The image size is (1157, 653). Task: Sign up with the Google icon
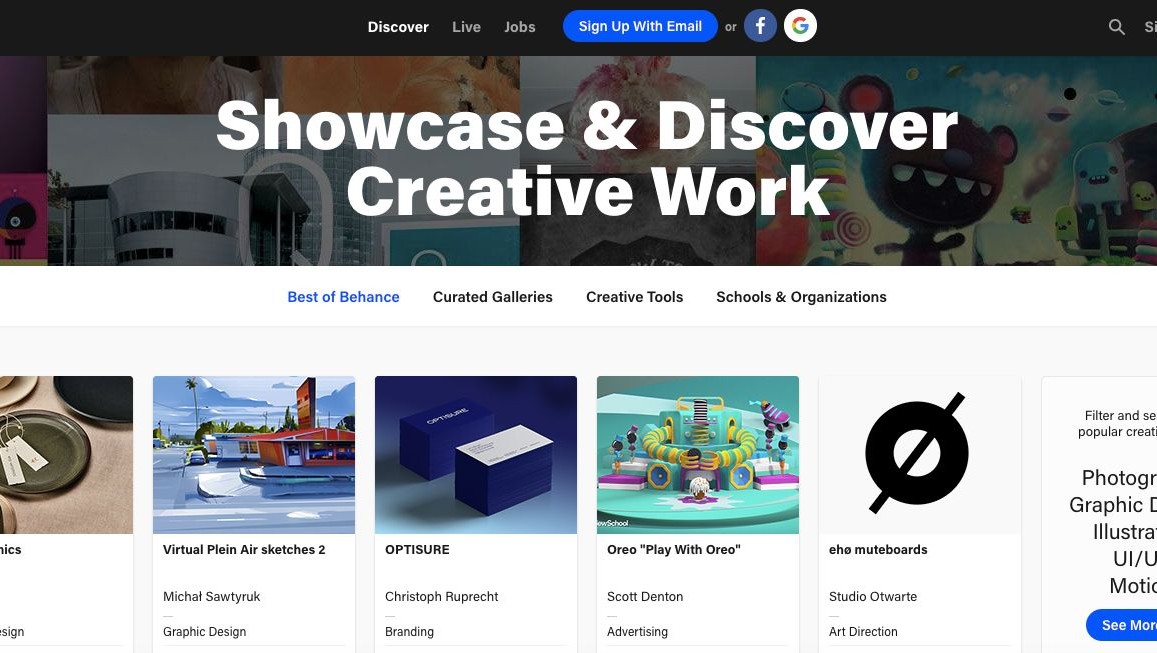(800, 26)
